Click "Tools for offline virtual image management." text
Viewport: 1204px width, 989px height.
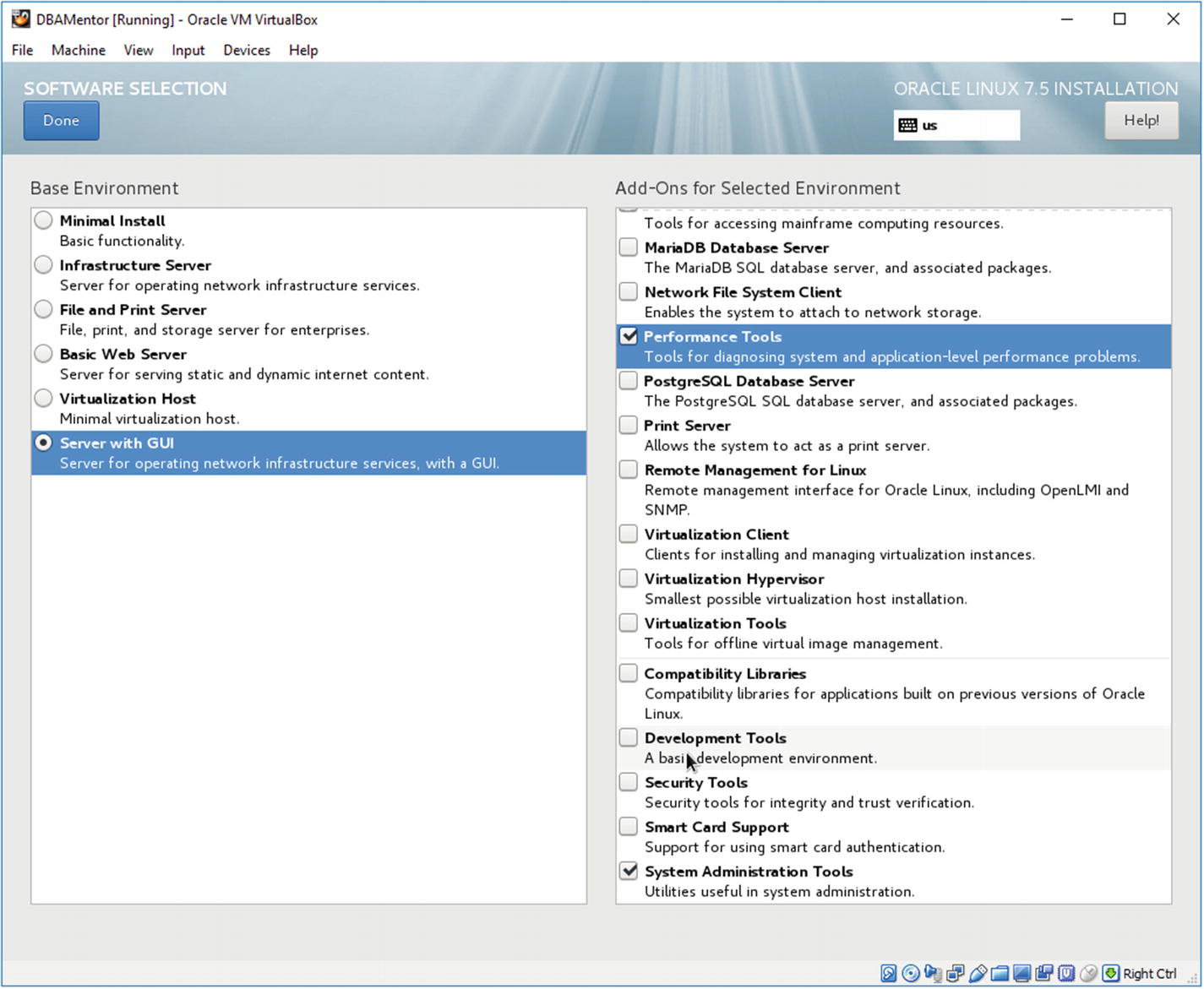793,644
